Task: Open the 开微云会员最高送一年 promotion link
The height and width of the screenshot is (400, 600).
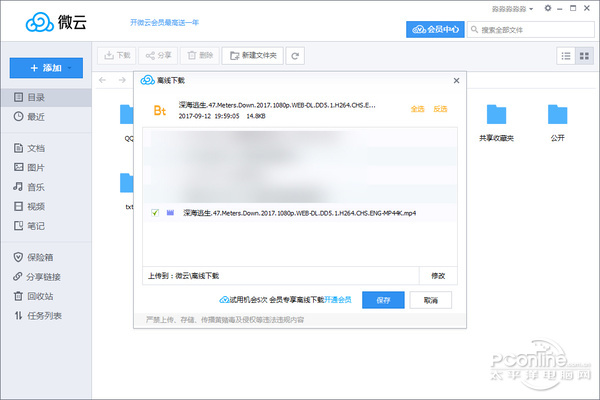Action: click(x=165, y=23)
